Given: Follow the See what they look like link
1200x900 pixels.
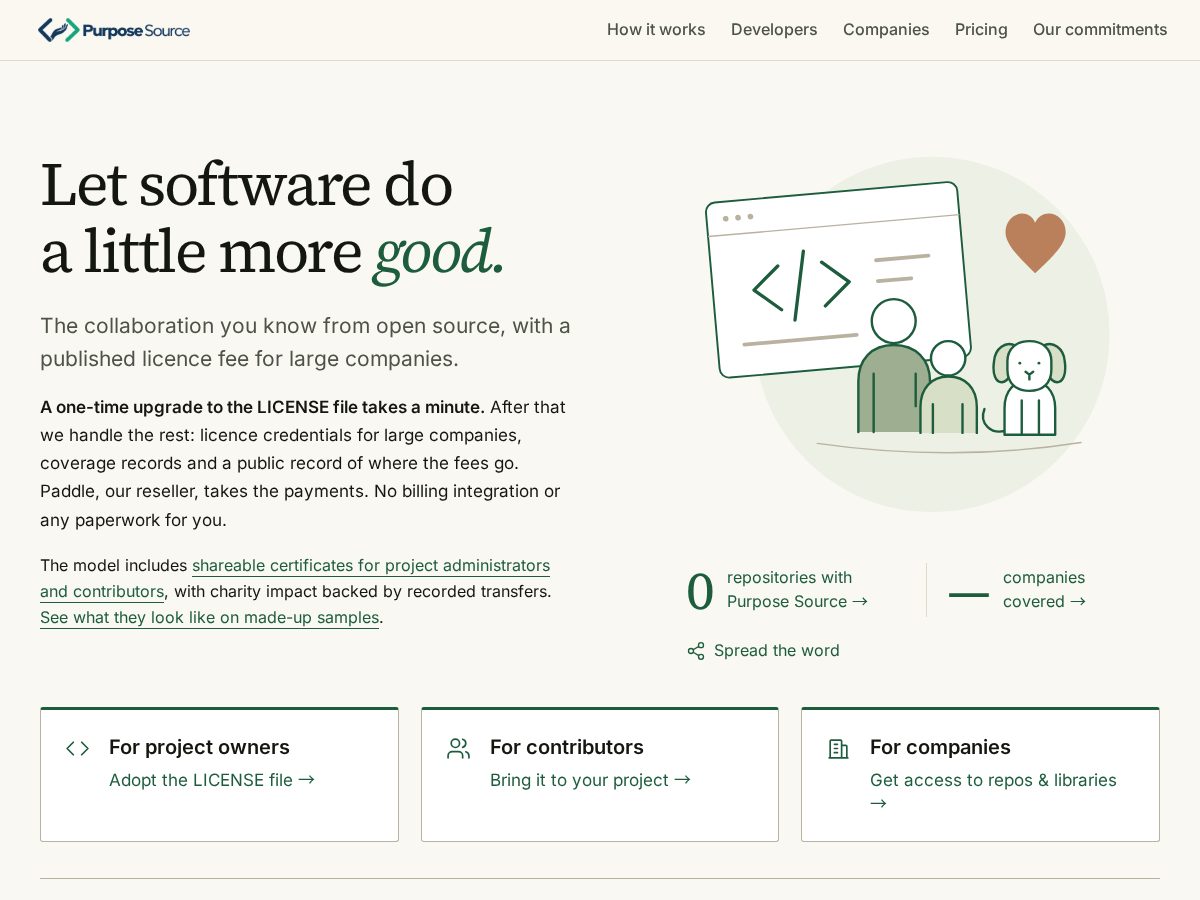Looking at the screenshot, I should click(209, 618).
